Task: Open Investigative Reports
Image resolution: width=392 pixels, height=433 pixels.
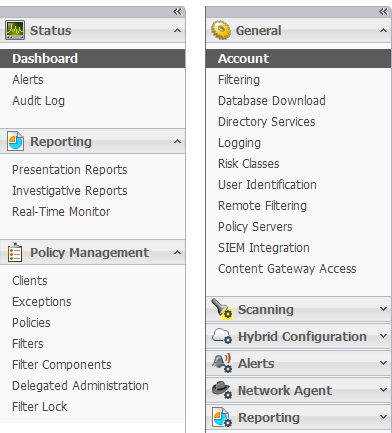Action: click(70, 191)
